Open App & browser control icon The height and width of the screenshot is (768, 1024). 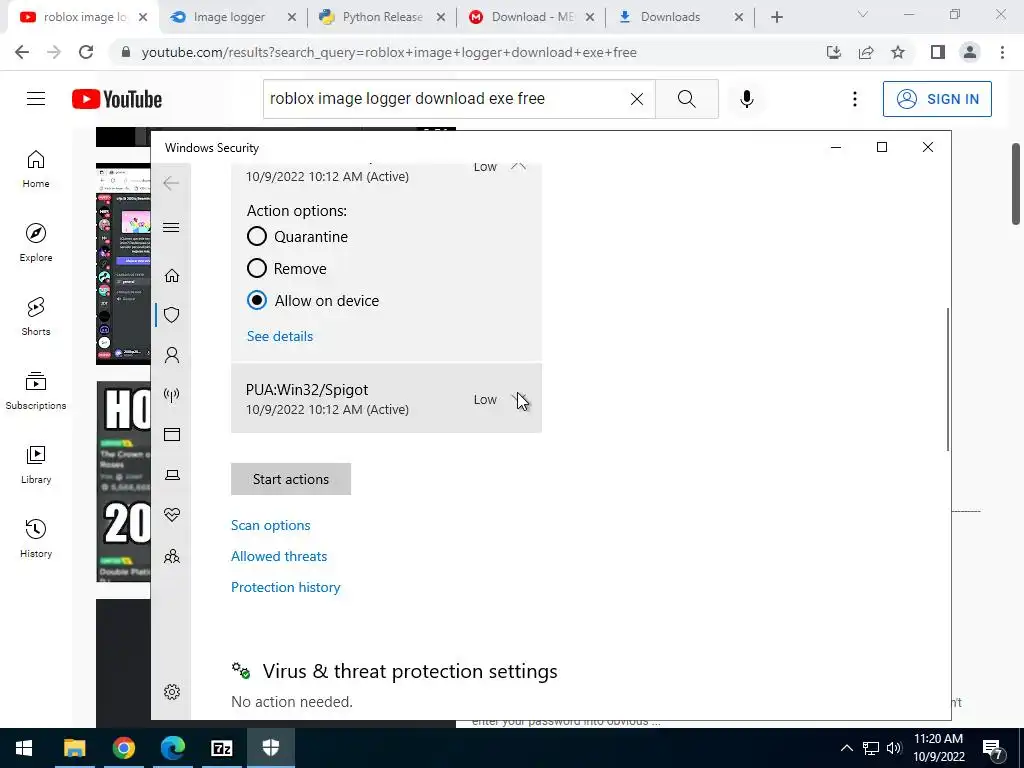pyautogui.click(x=172, y=435)
